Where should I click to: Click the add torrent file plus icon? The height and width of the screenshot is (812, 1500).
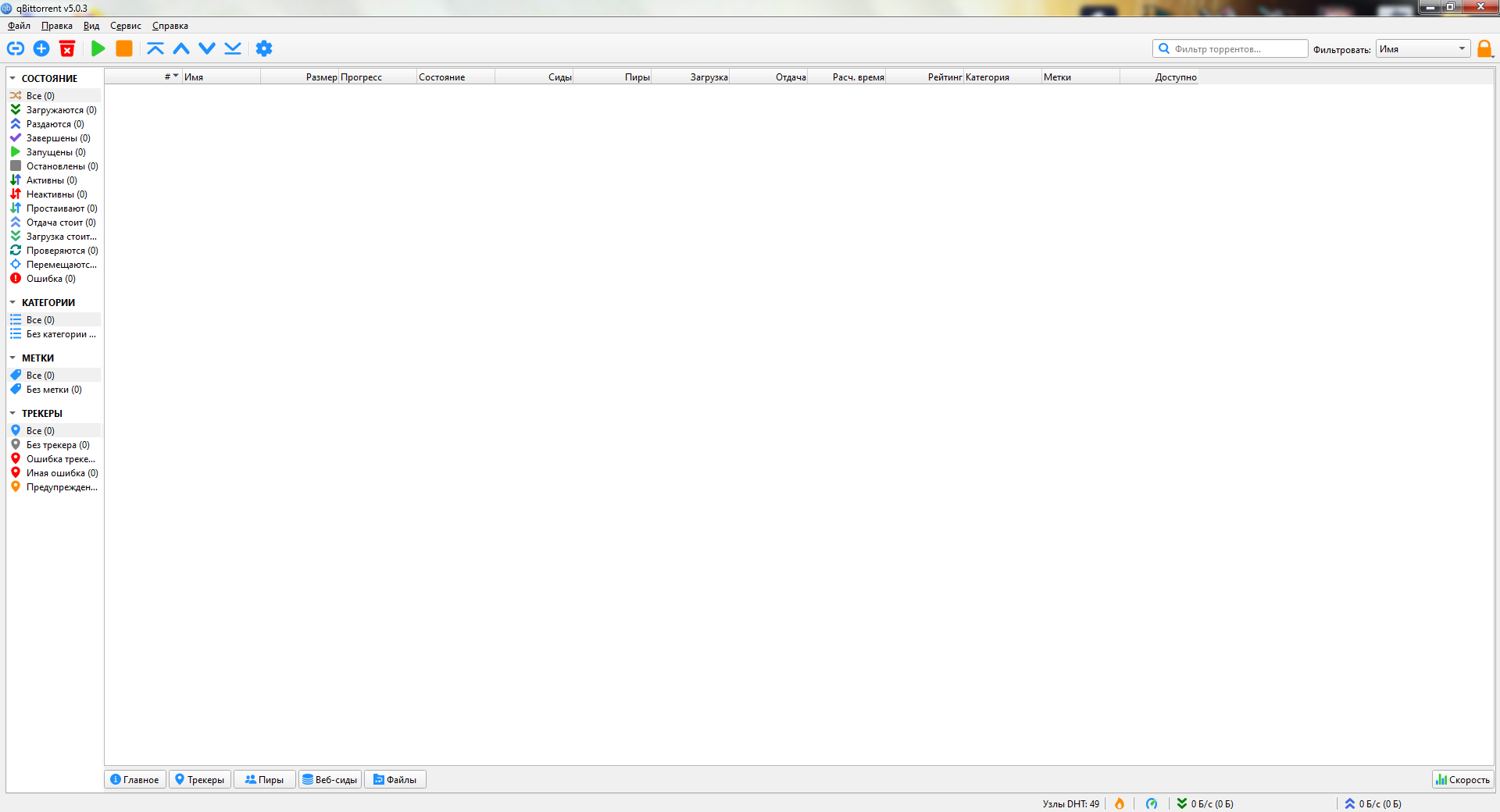(x=41, y=48)
